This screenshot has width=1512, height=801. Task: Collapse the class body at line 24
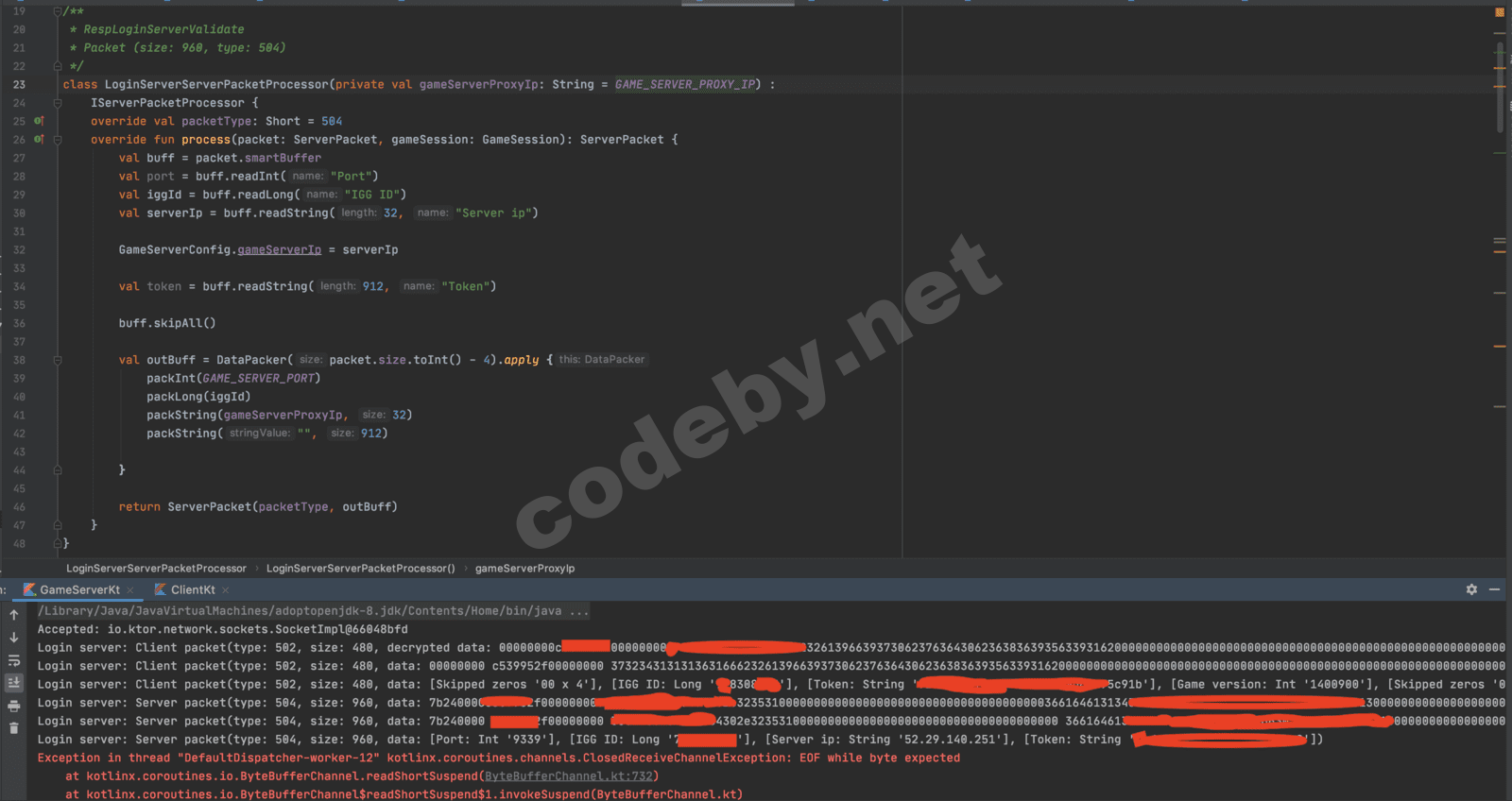pyautogui.click(x=58, y=103)
